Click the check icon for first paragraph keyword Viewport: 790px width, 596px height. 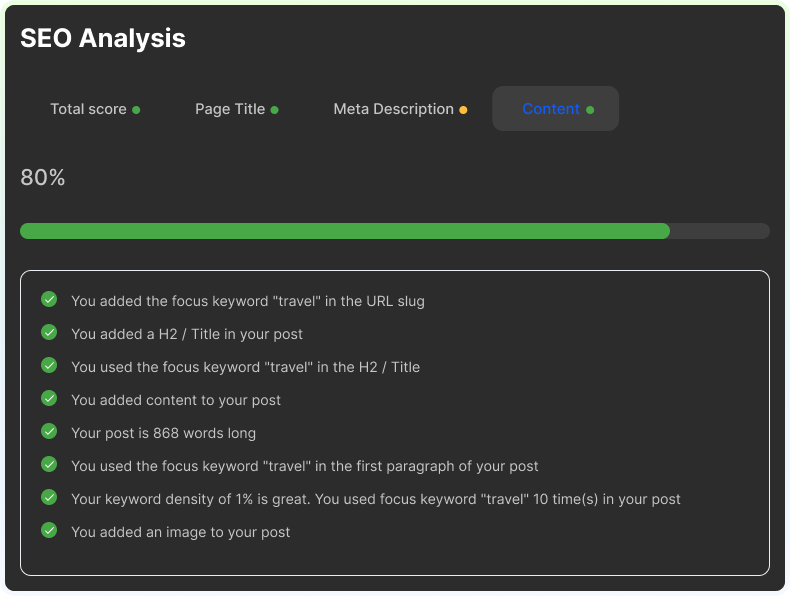click(49, 465)
